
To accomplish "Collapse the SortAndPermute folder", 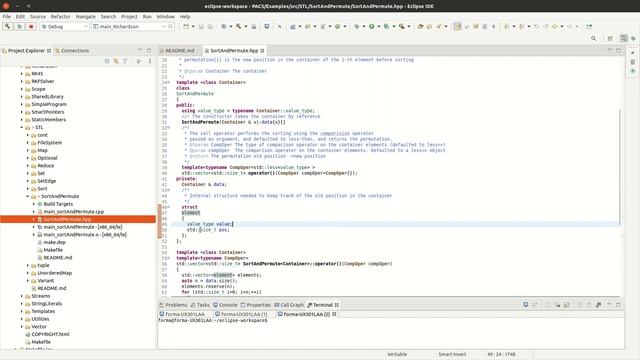I will pyautogui.click(x=28, y=196).
